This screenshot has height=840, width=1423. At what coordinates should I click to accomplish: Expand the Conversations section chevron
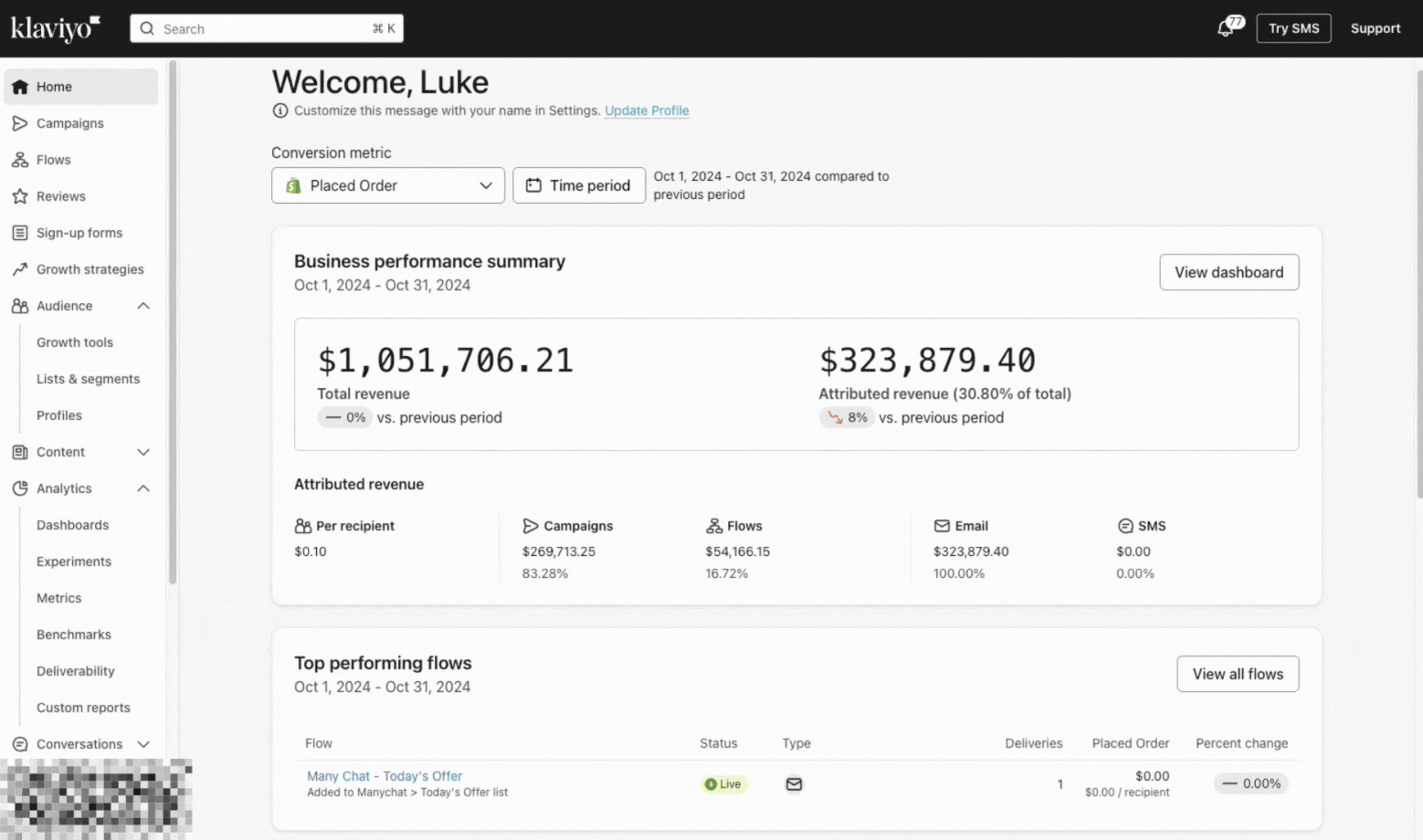[143, 744]
